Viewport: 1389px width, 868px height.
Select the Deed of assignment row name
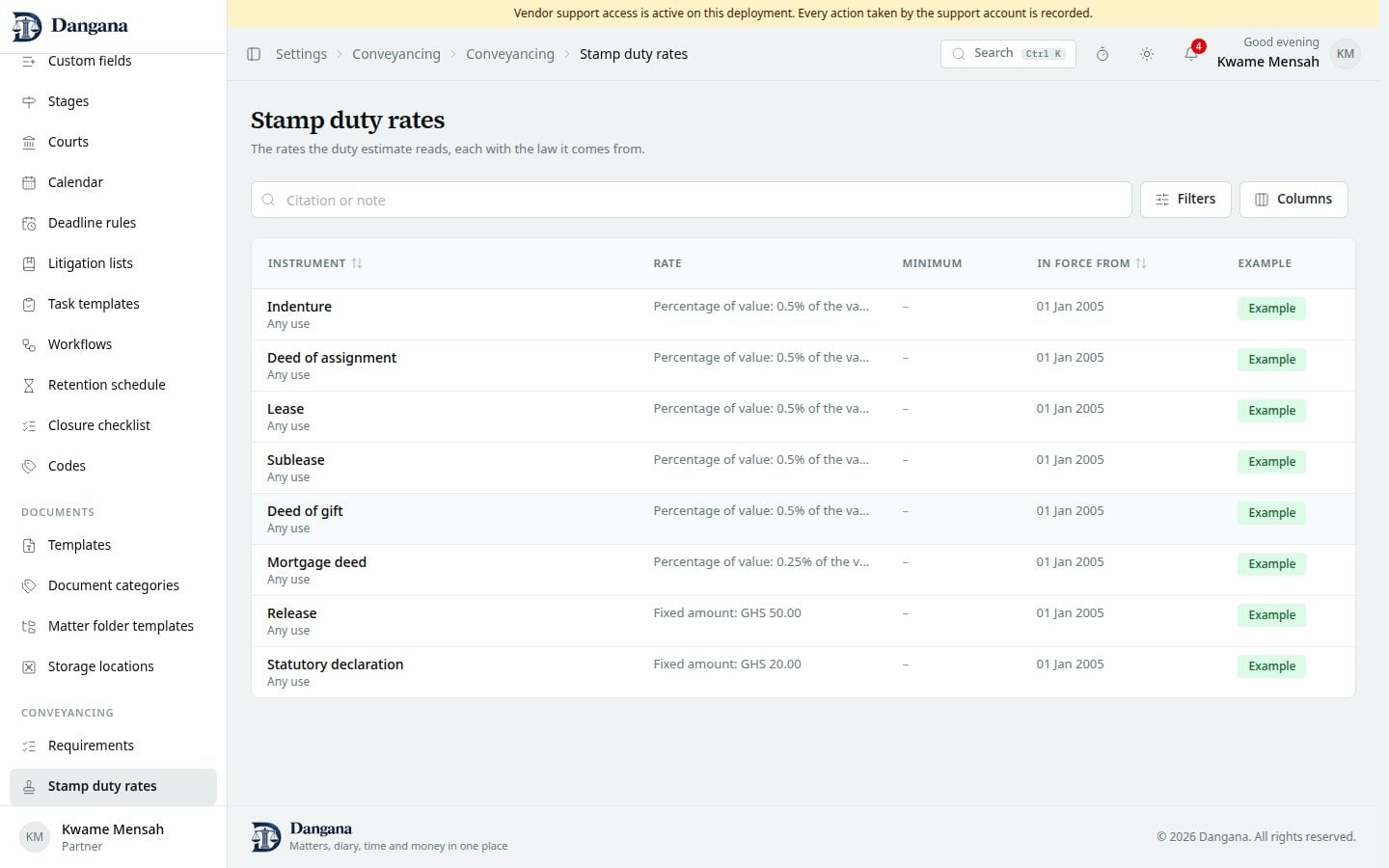tap(332, 358)
